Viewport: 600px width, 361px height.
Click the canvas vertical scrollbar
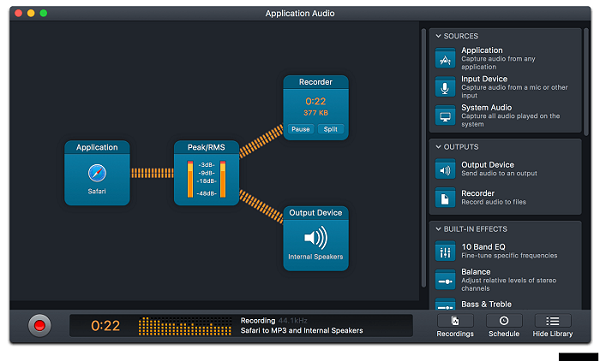[x=424, y=158]
